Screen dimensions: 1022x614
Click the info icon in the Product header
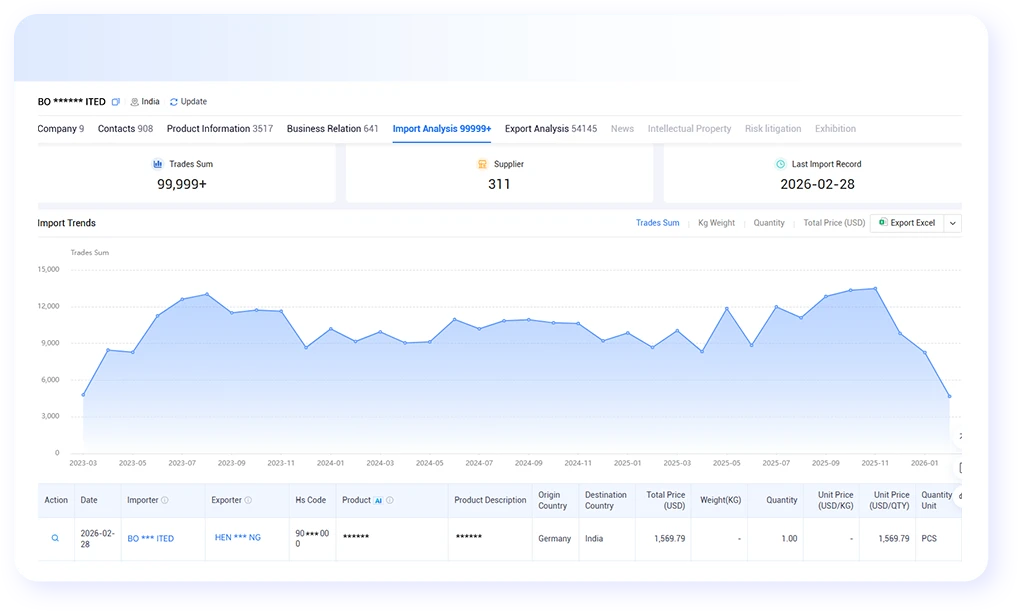click(390, 500)
